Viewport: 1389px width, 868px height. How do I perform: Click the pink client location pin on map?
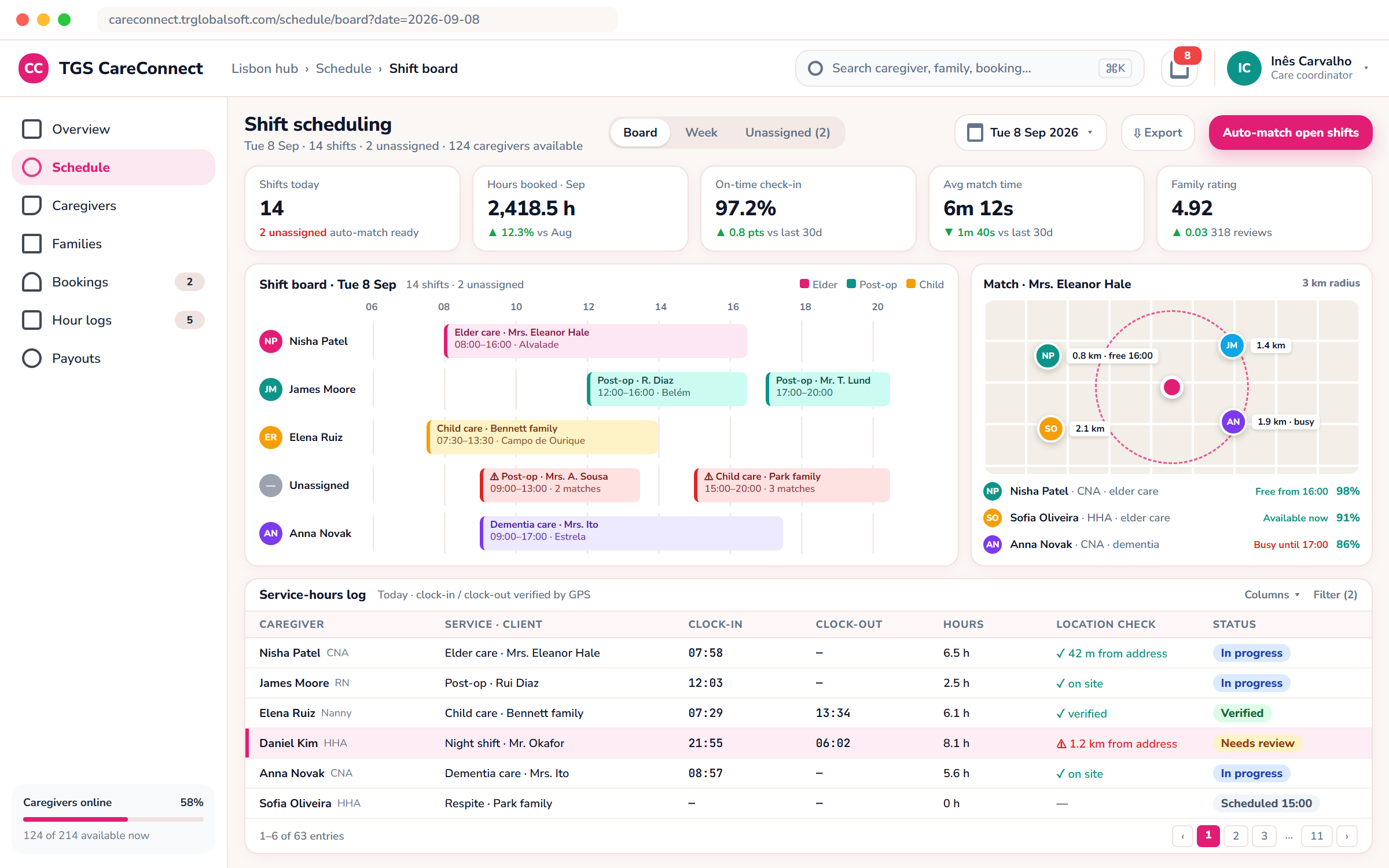coord(1172,387)
